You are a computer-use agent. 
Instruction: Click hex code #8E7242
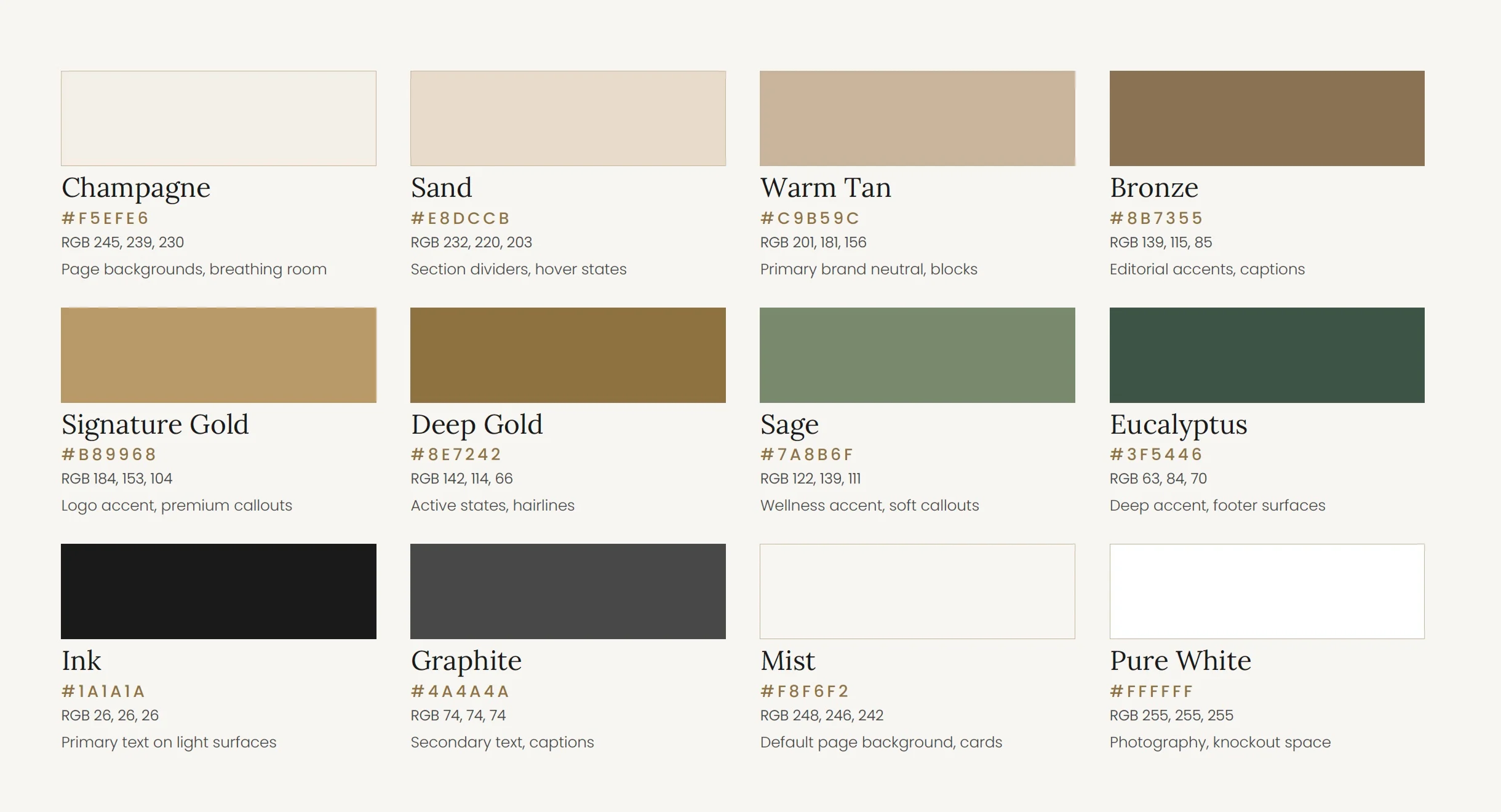click(456, 455)
